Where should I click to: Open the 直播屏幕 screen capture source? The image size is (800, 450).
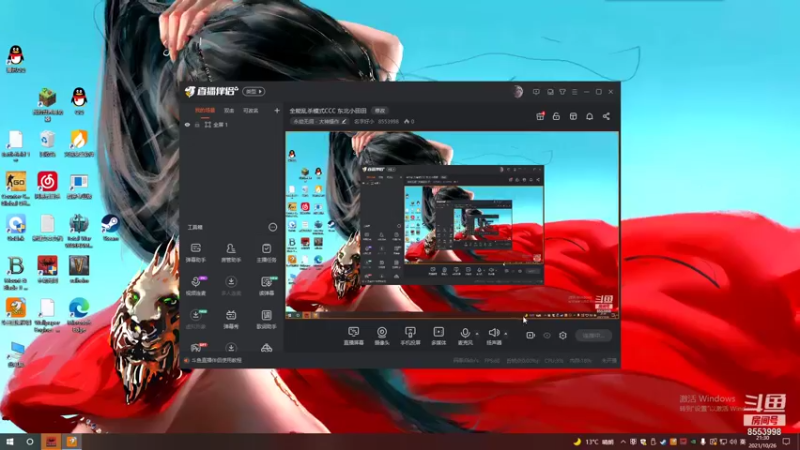[353, 336]
